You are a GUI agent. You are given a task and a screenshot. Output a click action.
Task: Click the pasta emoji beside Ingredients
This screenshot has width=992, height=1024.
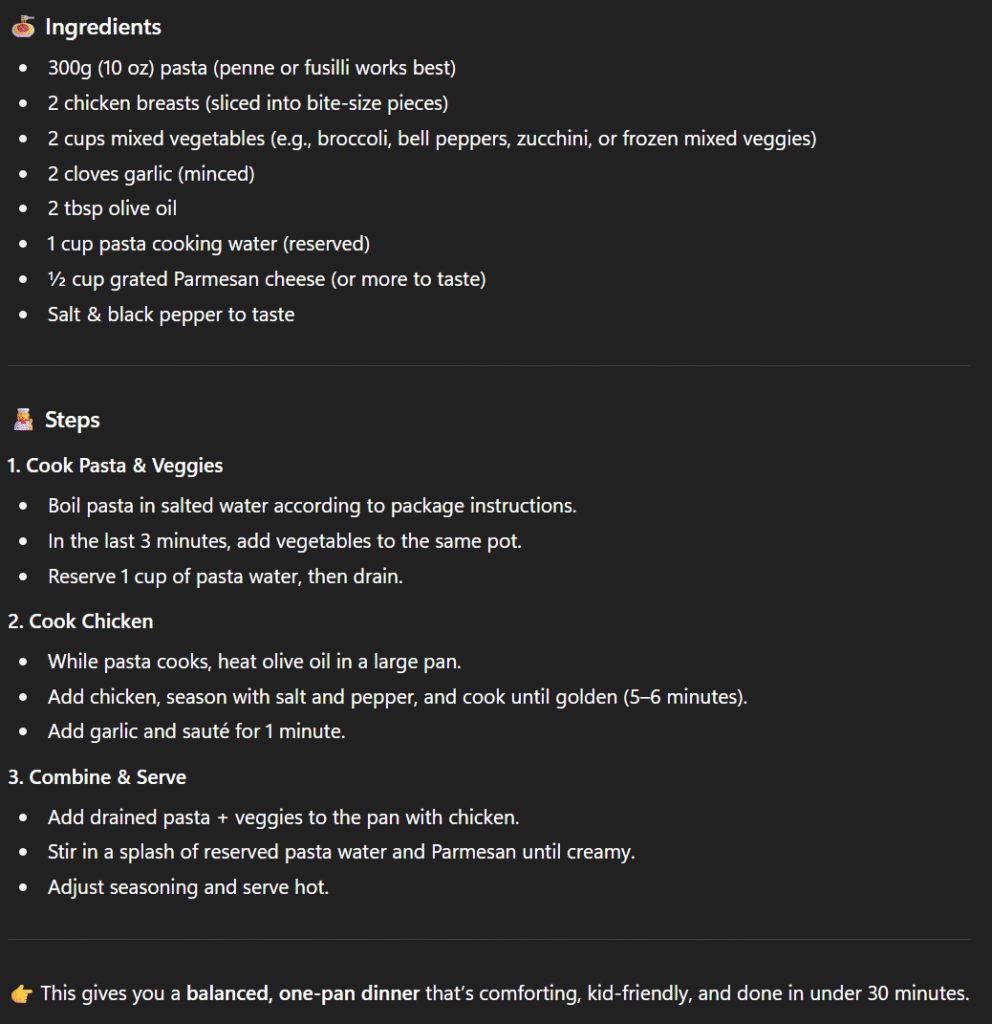pos(23,28)
